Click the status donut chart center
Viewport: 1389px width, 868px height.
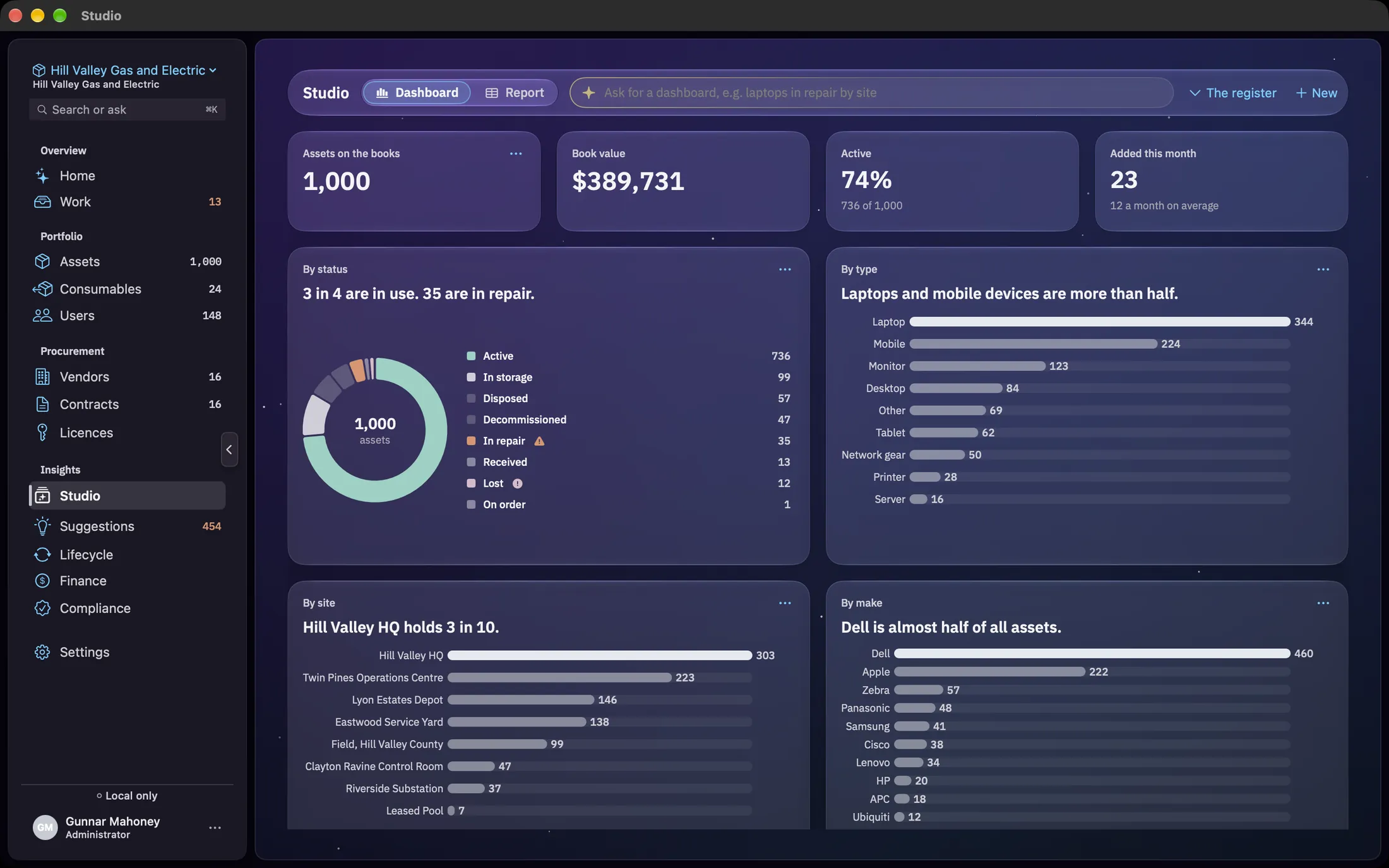(375, 430)
